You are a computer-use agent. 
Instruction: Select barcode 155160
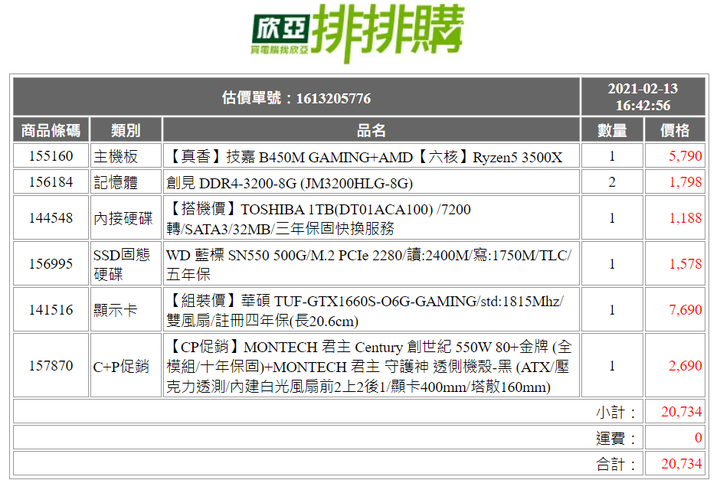[x=51, y=156]
